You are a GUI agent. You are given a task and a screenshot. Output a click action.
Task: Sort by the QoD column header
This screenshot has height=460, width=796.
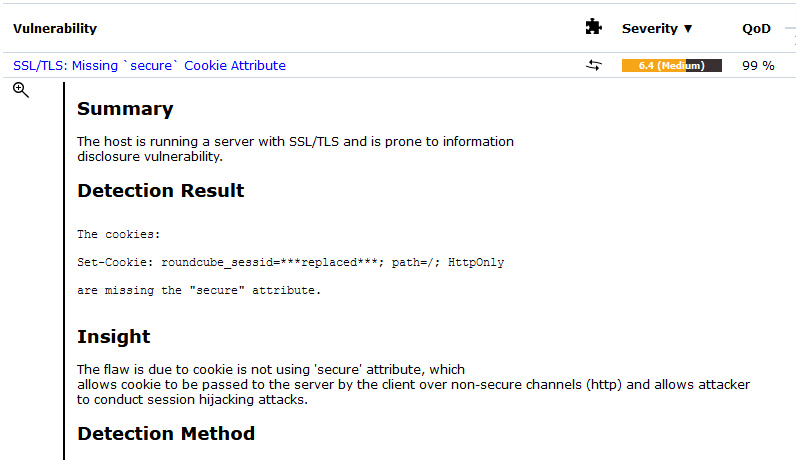tap(756, 28)
